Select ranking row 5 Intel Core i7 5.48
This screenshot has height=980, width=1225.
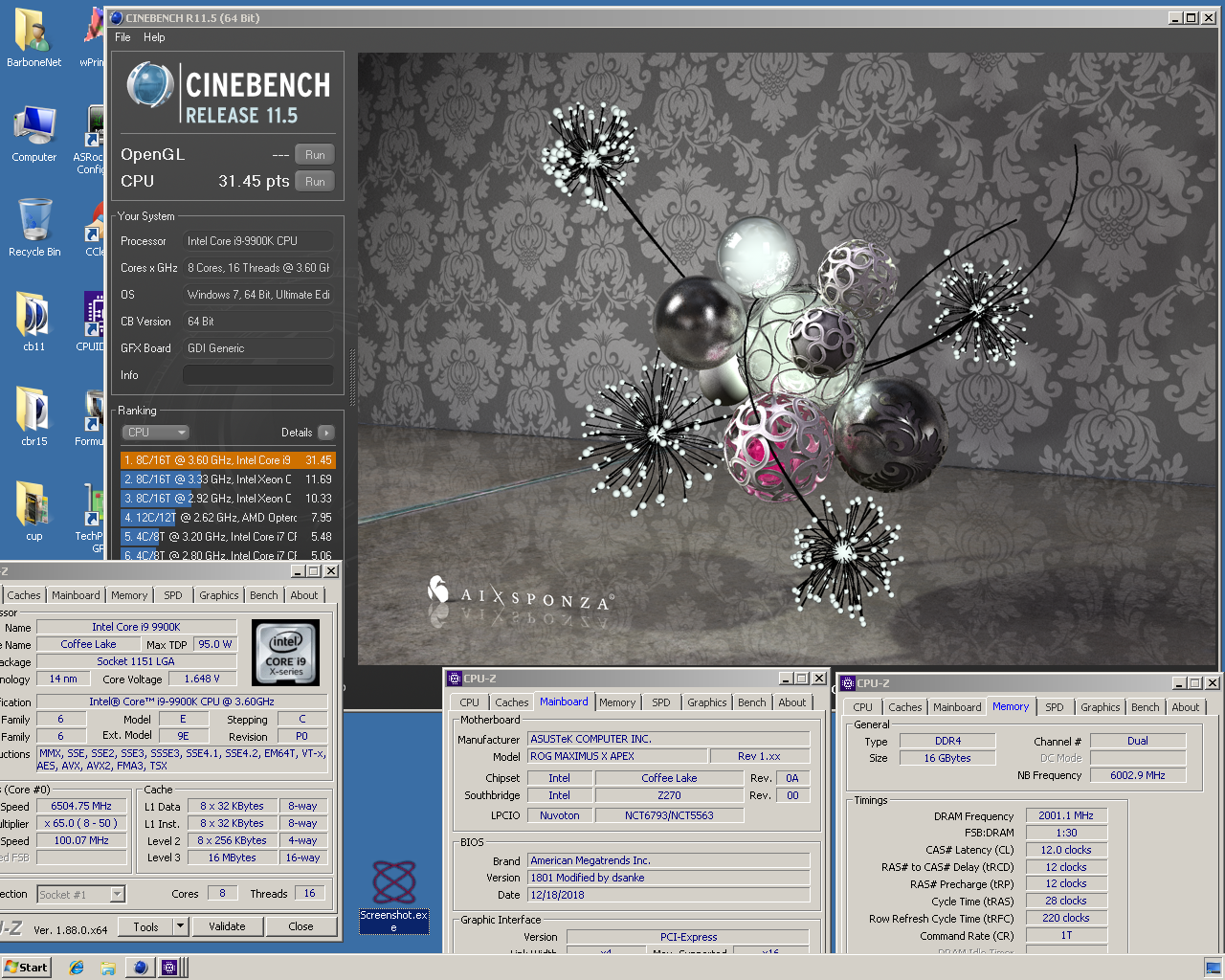[x=228, y=537]
